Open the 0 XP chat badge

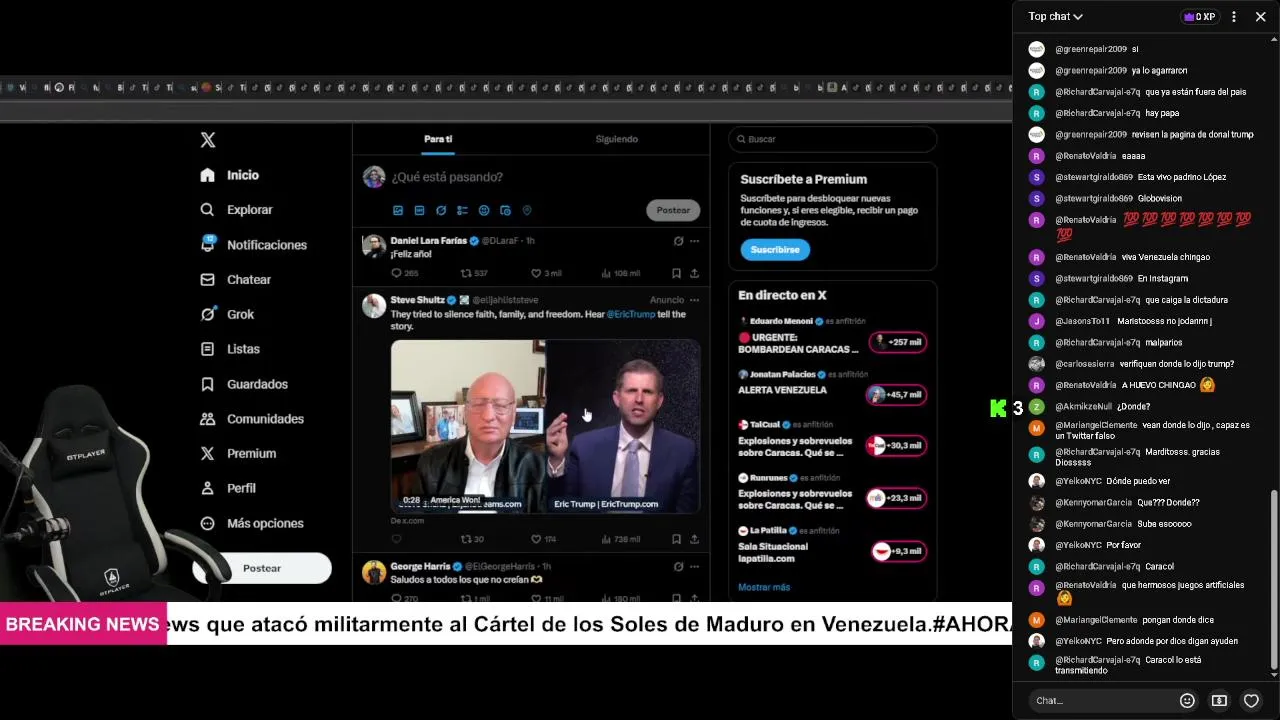click(1199, 17)
